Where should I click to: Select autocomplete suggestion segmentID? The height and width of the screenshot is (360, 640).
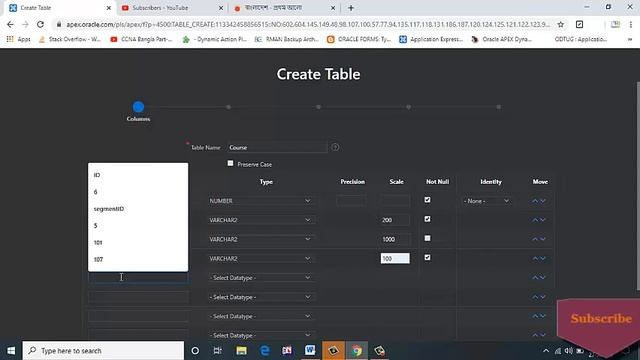coord(138,209)
